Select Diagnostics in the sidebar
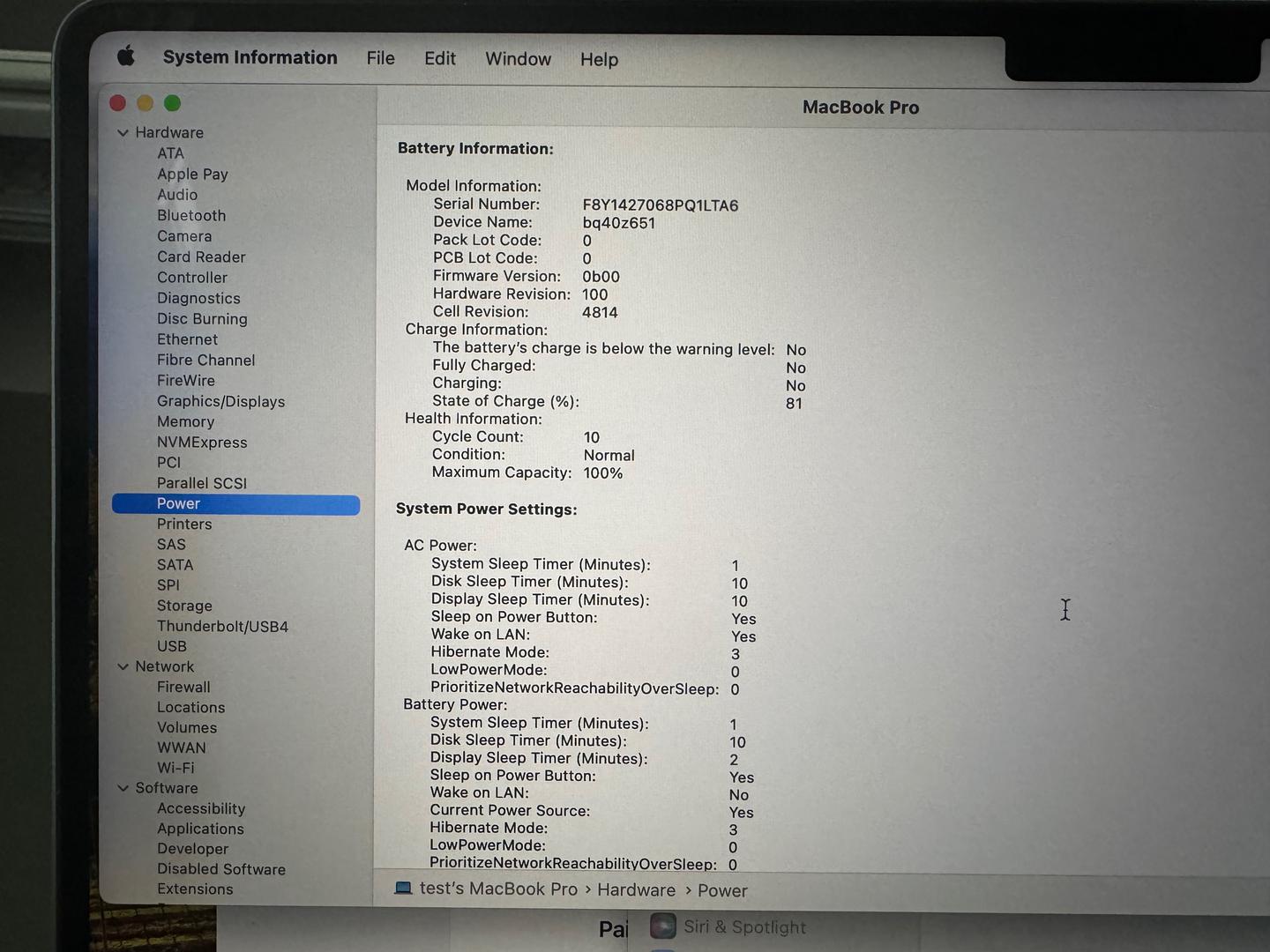Screen dimensions: 1270x952 pyautogui.click(x=198, y=299)
